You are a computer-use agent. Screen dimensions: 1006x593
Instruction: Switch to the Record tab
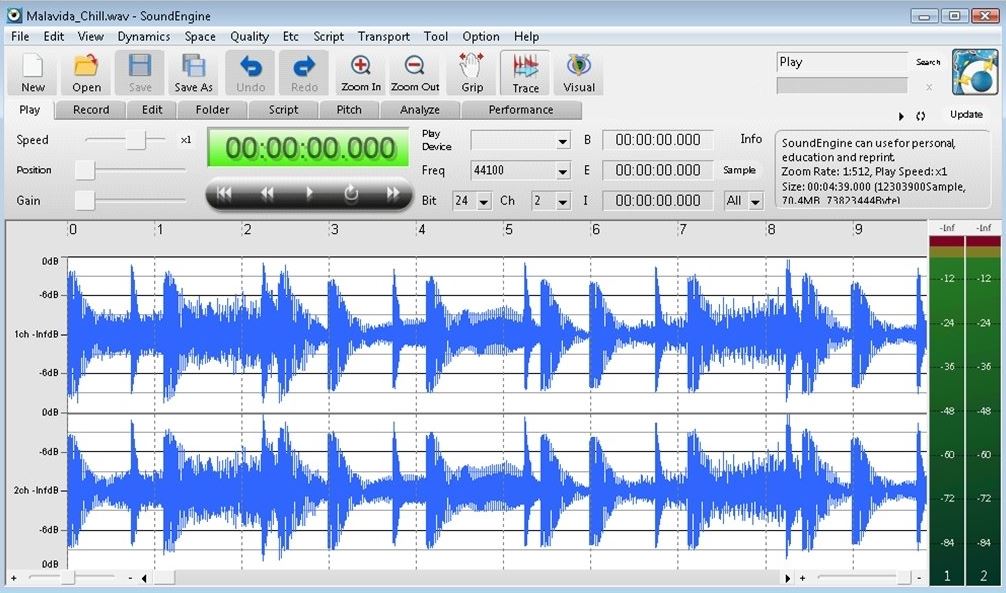90,110
